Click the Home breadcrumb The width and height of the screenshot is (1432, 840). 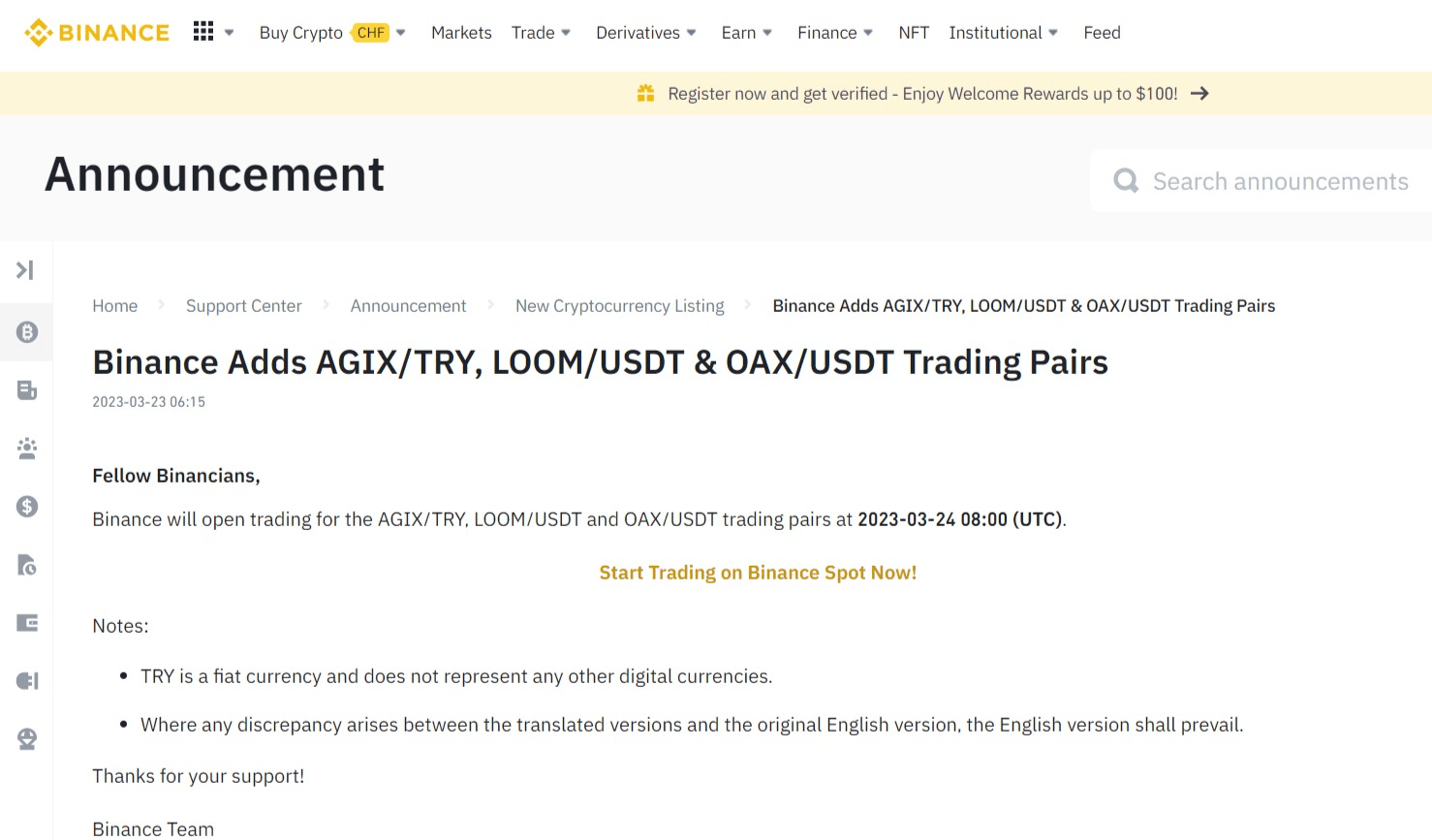[115, 306]
